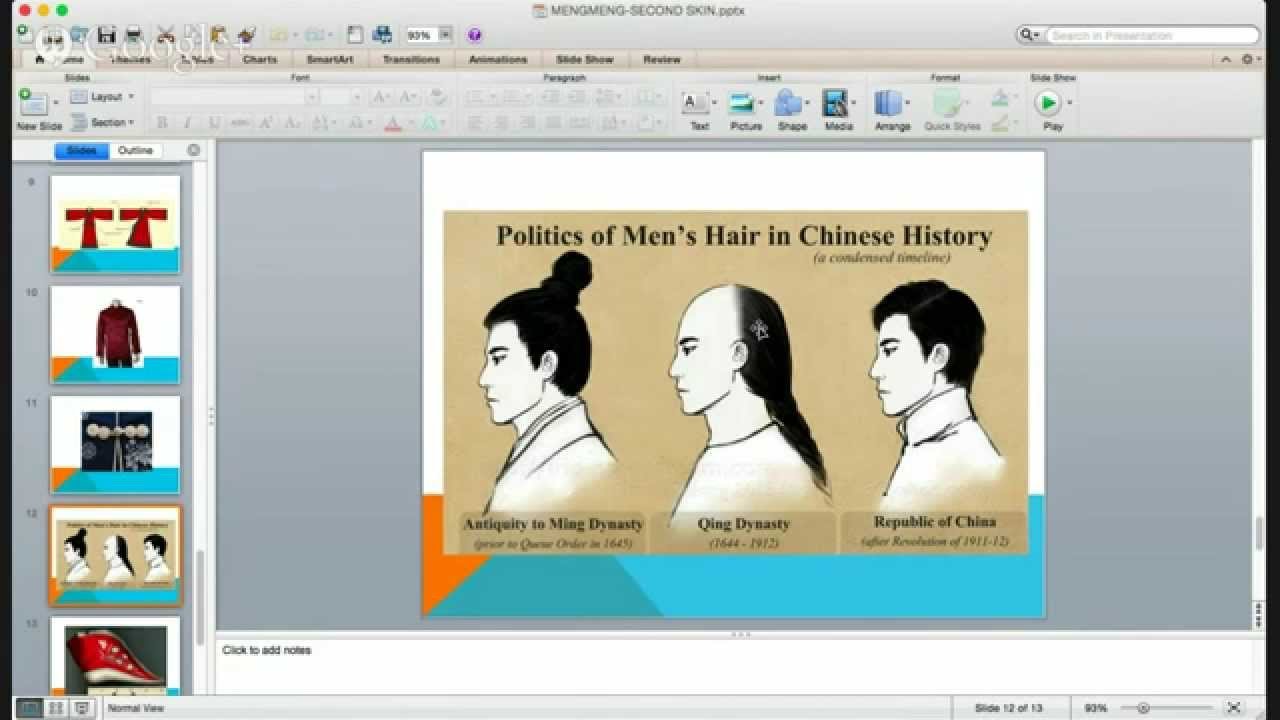The image size is (1280, 720).
Task: Open the purple Help icon
Action: point(474,35)
